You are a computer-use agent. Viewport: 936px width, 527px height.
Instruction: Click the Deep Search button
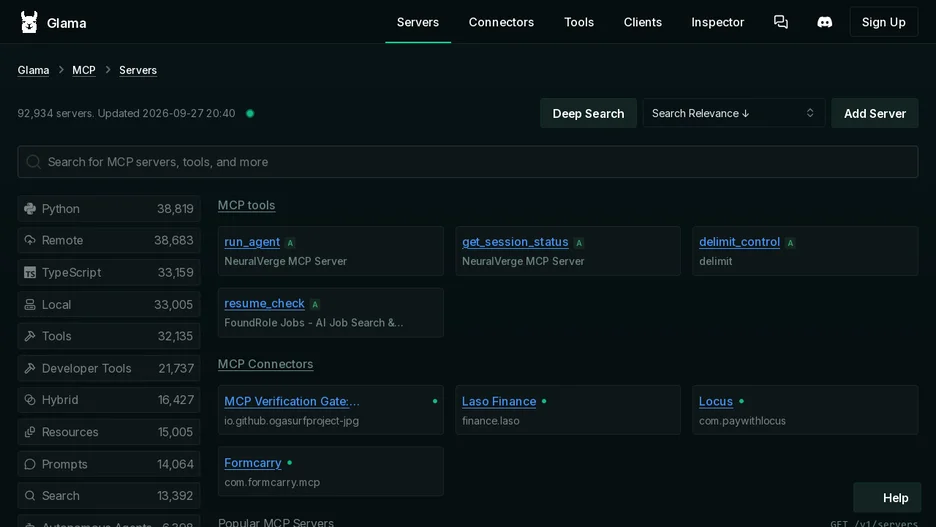(x=588, y=113)
